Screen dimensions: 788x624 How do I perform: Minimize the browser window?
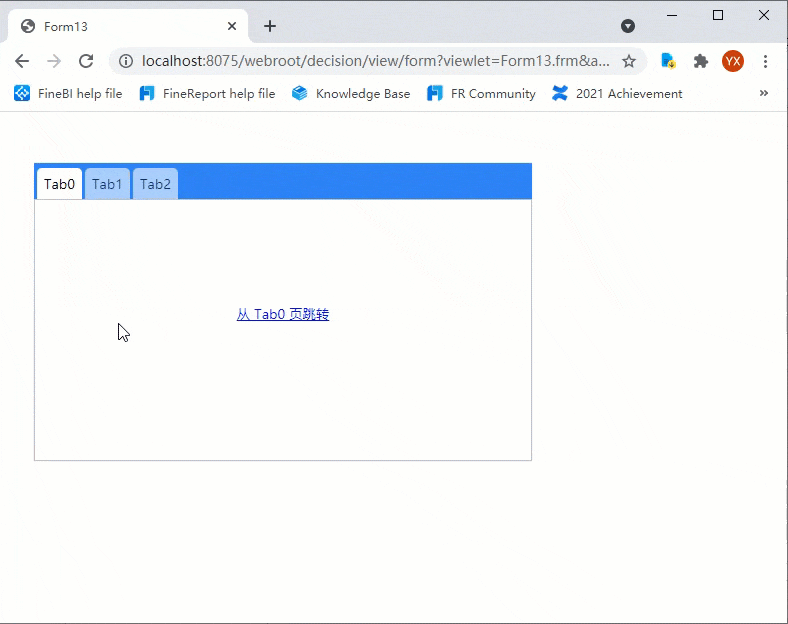coord(672,16)
